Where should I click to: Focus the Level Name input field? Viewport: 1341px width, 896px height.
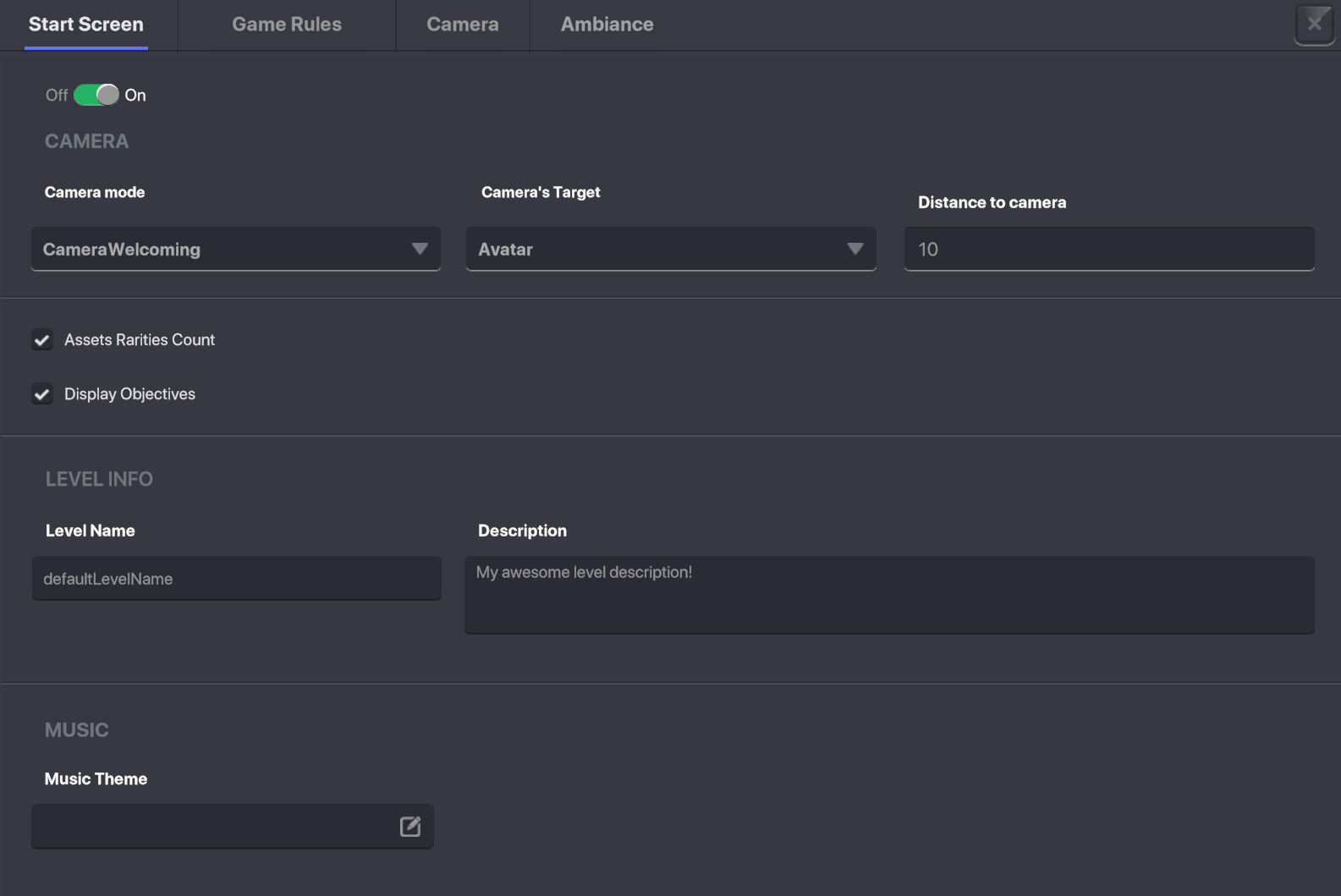pyautogui.click(x=236, y=579)
